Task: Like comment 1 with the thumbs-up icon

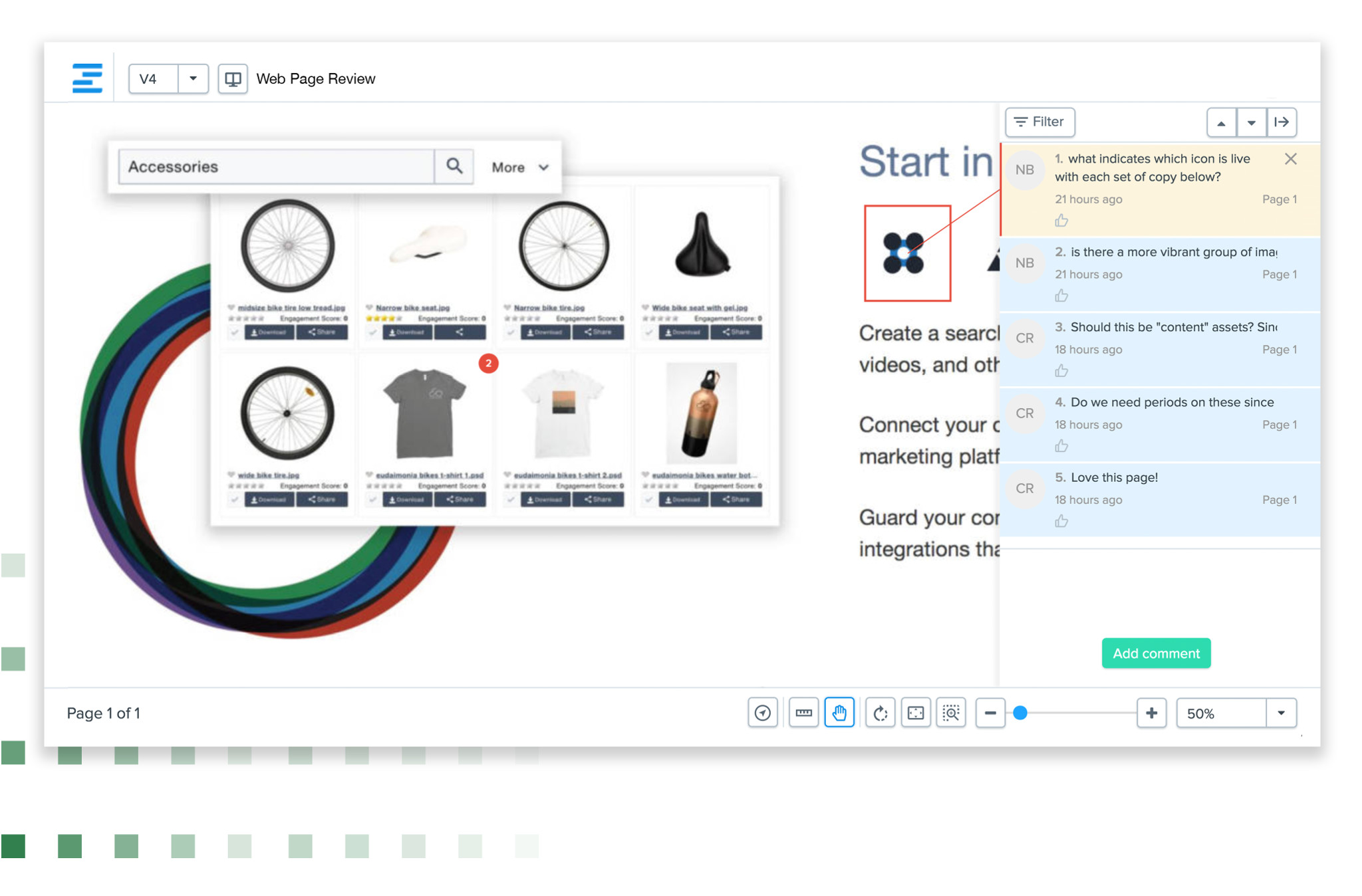Action: (x=1061, y=221)
